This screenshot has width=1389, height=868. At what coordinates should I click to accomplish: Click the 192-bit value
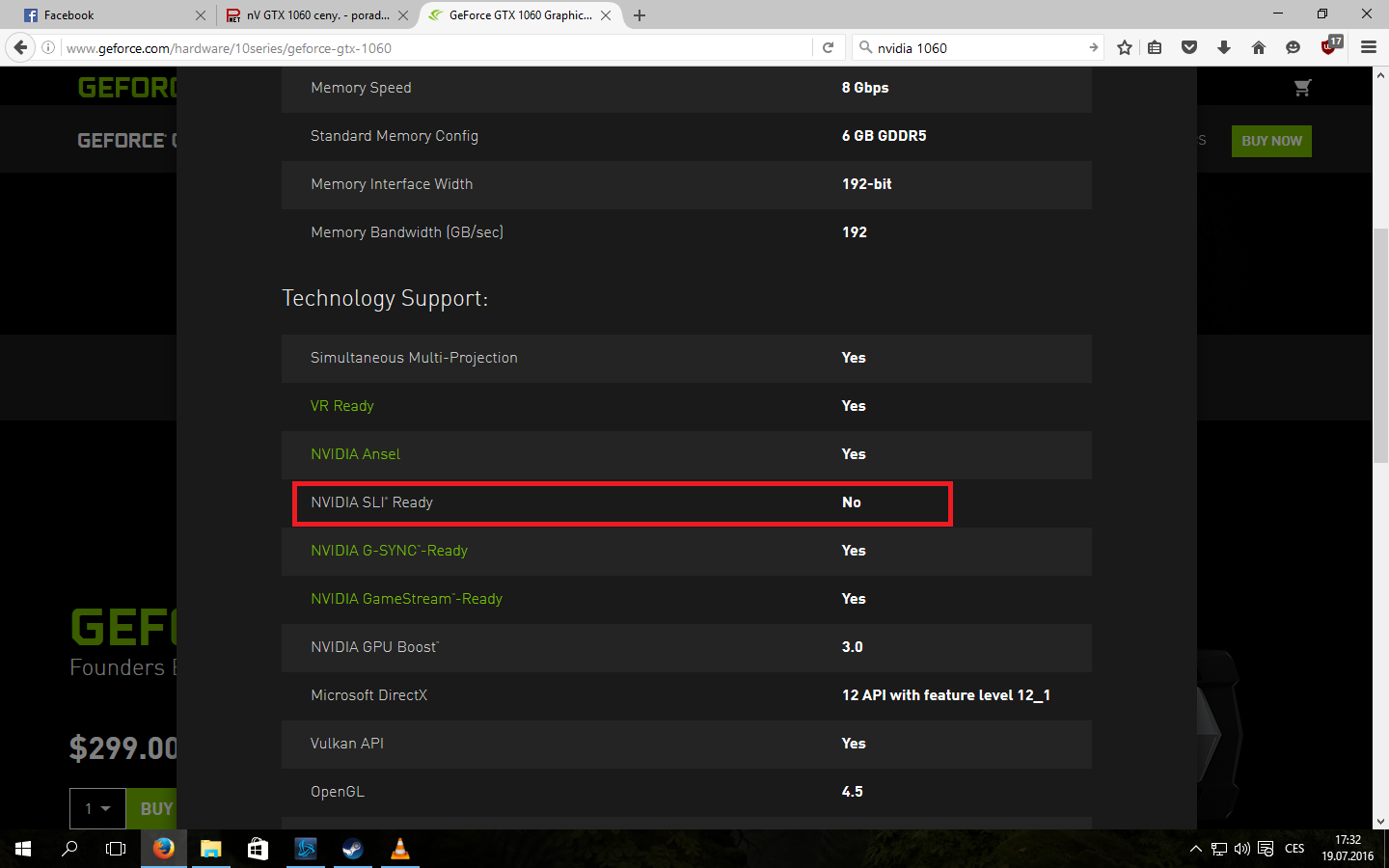click(866, 184)
